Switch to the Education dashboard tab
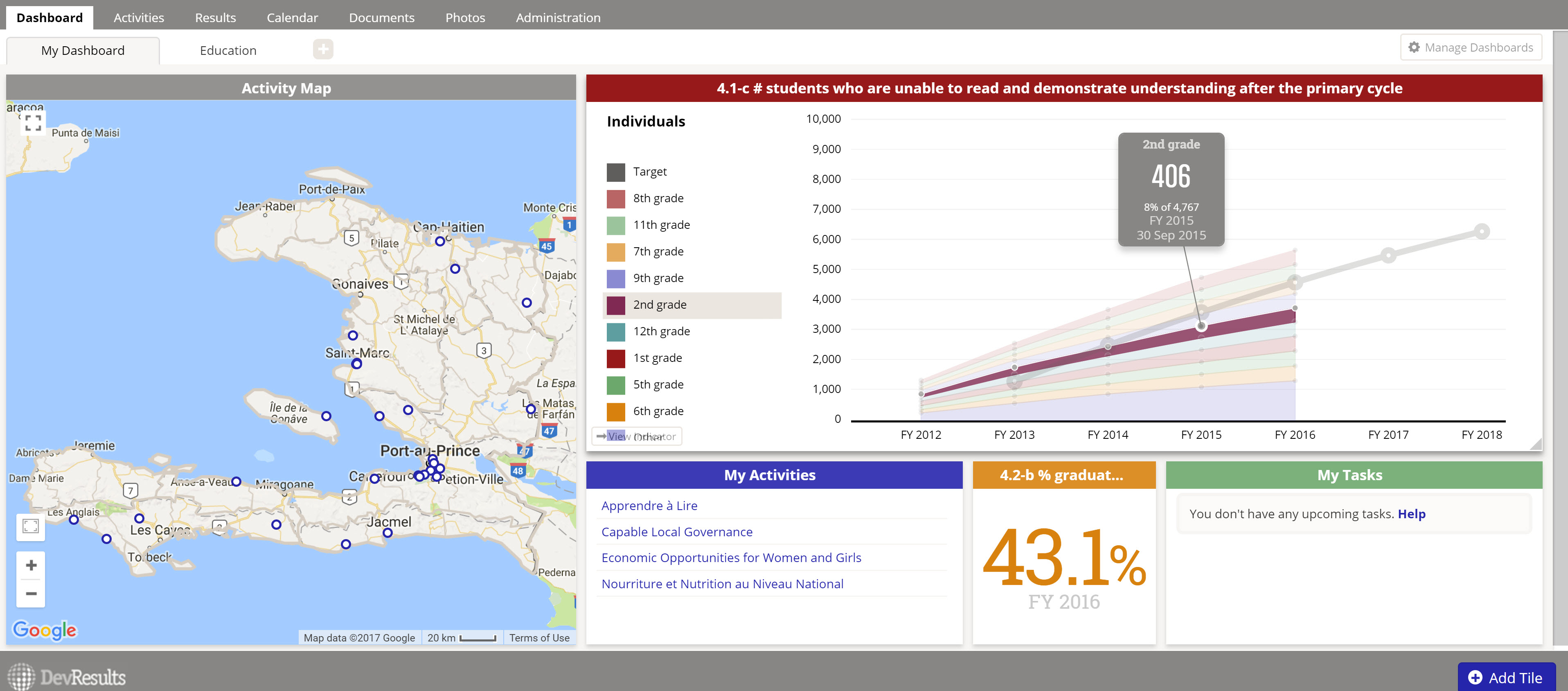This screenshot has height=691, width=1568. click(x=228, y=50)
